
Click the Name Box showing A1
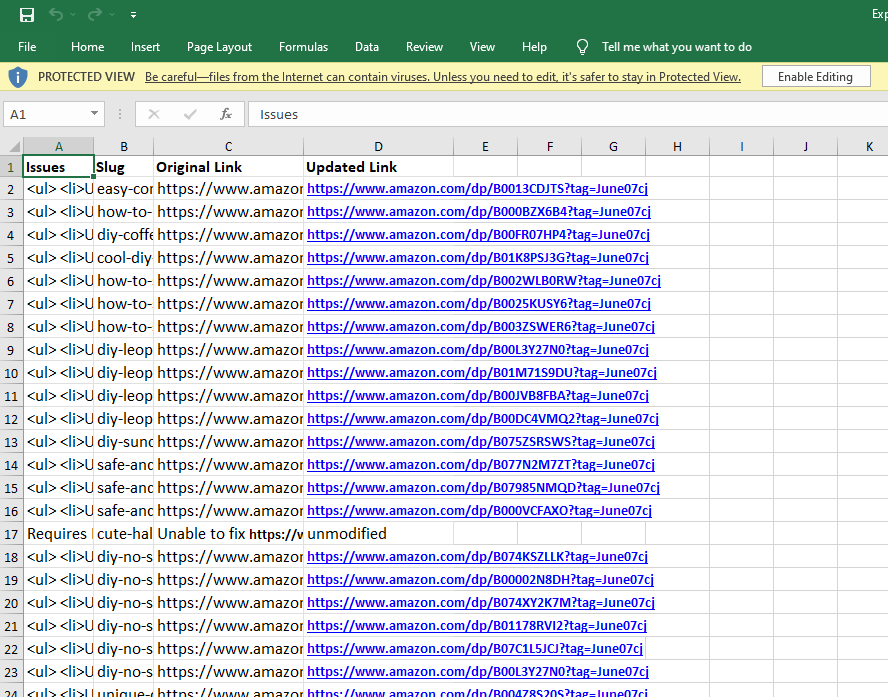tap(46, 114)
